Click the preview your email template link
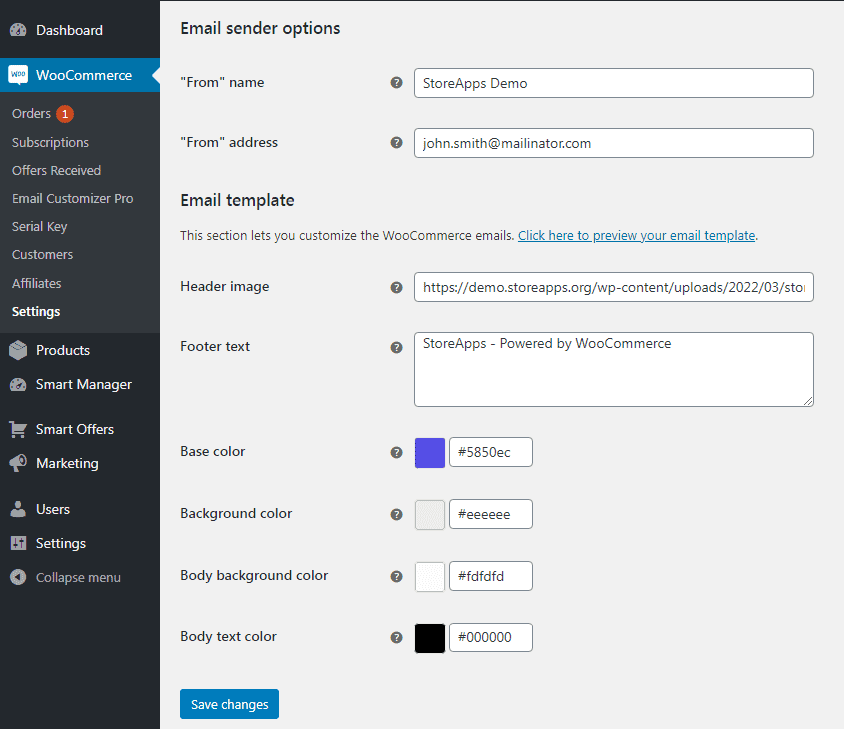 pyautogui.click(x=636, y=235)
